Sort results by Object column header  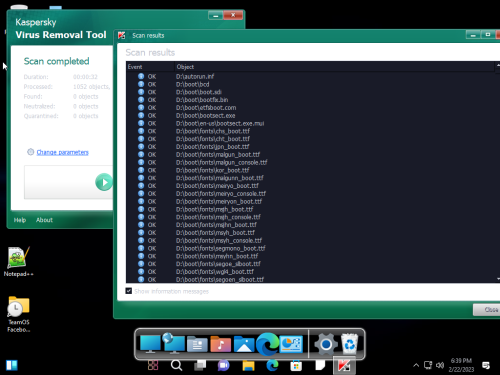334,67
